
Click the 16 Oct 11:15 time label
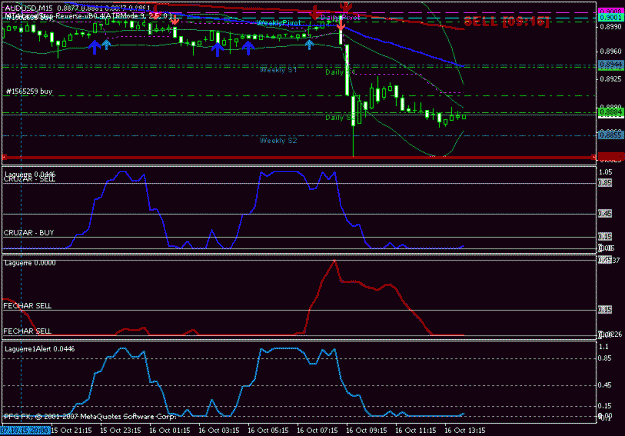point(416,430)
